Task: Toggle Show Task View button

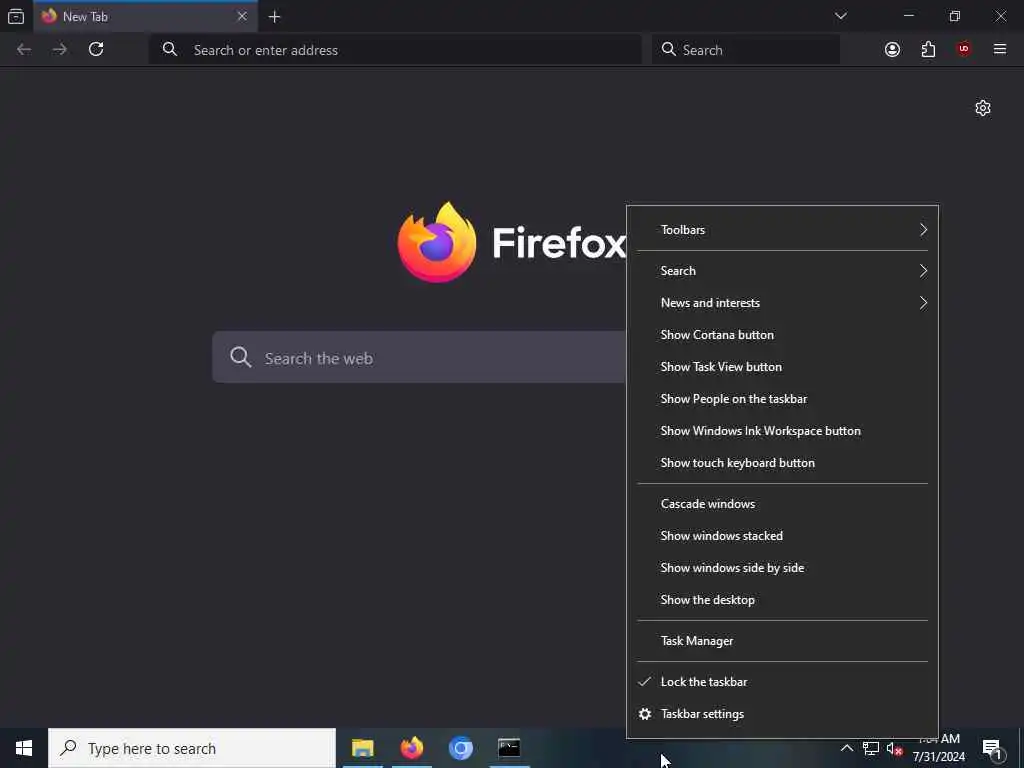Action: (782, 366)
